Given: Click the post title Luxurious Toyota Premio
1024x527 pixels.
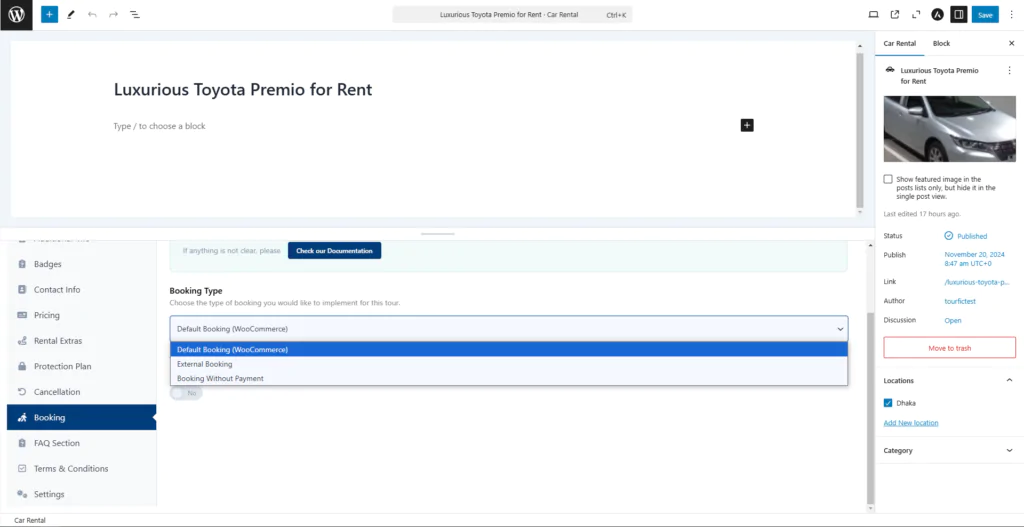Looking at the screenshot, I should 243,89.
